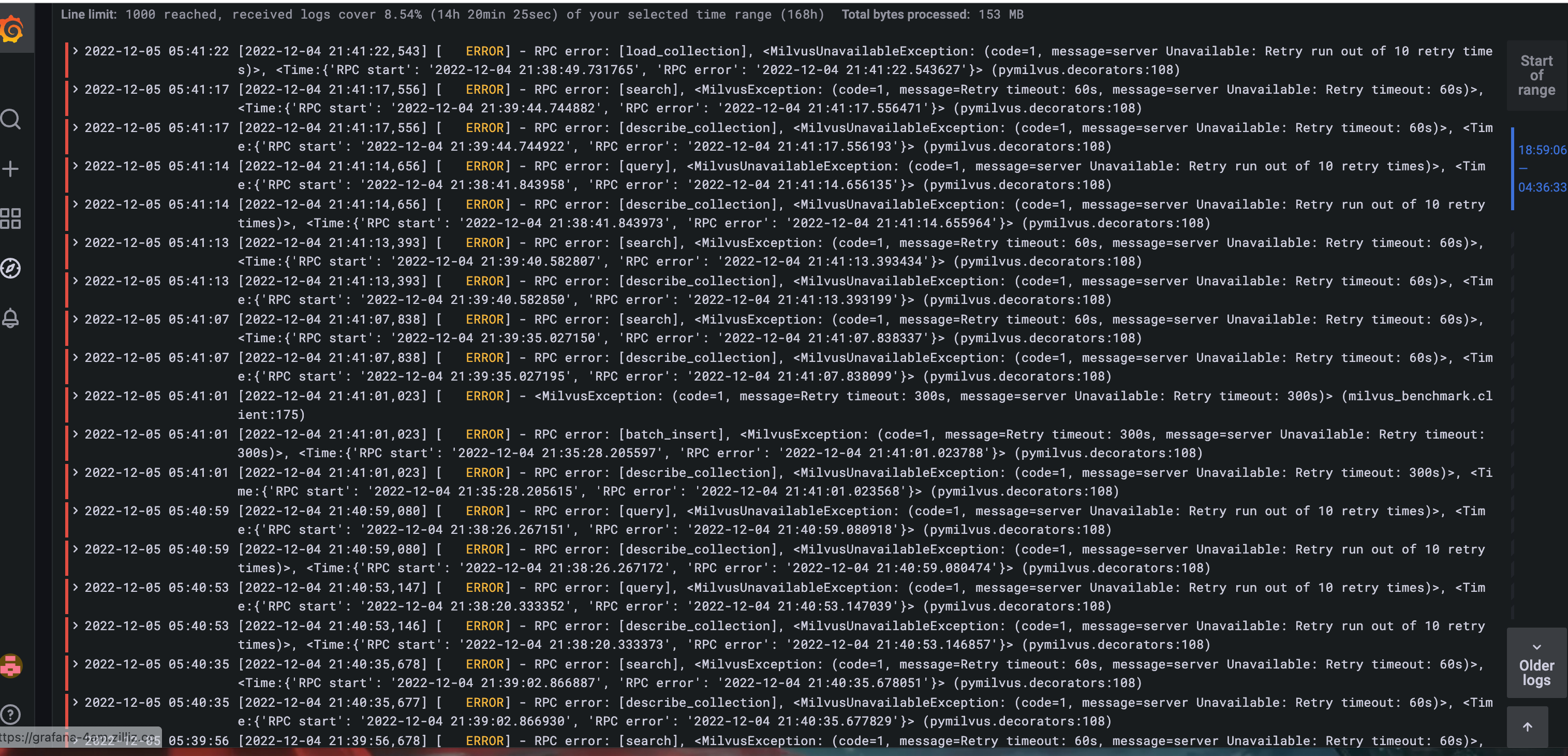
Task: Select the Explore compass icon
Action: [x=11, y=268]
